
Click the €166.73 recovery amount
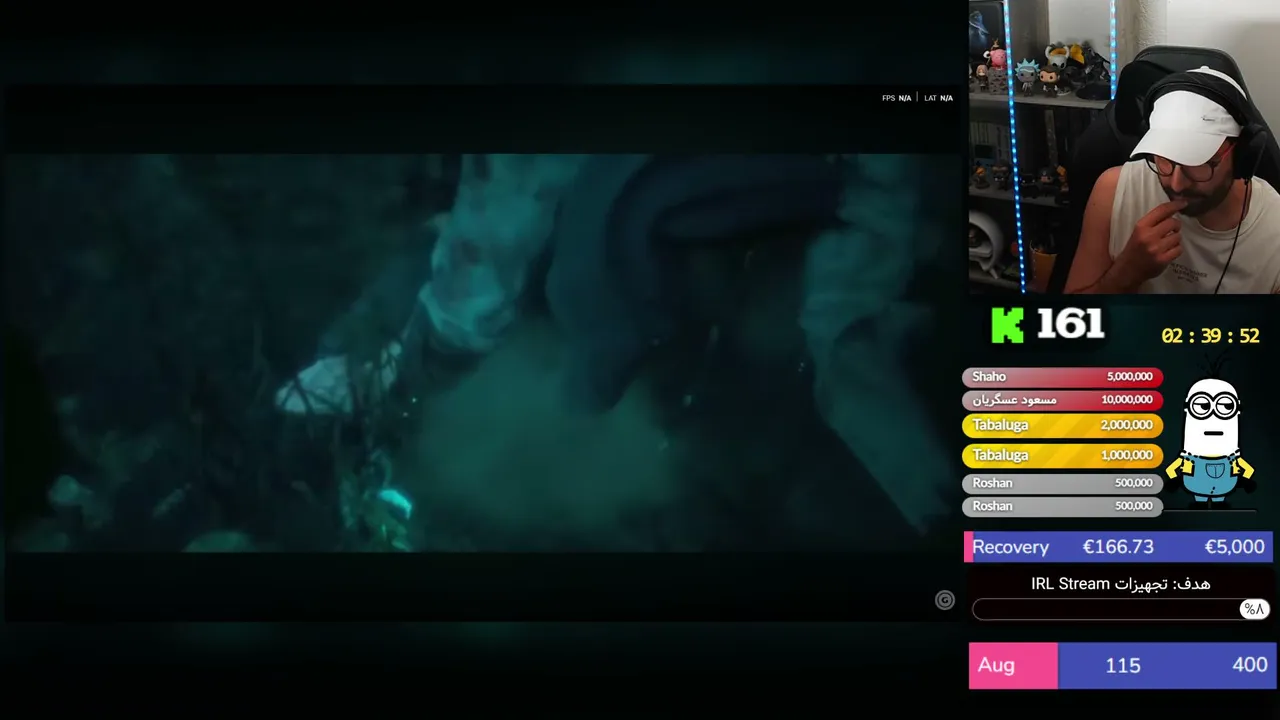pos(1118,547)
